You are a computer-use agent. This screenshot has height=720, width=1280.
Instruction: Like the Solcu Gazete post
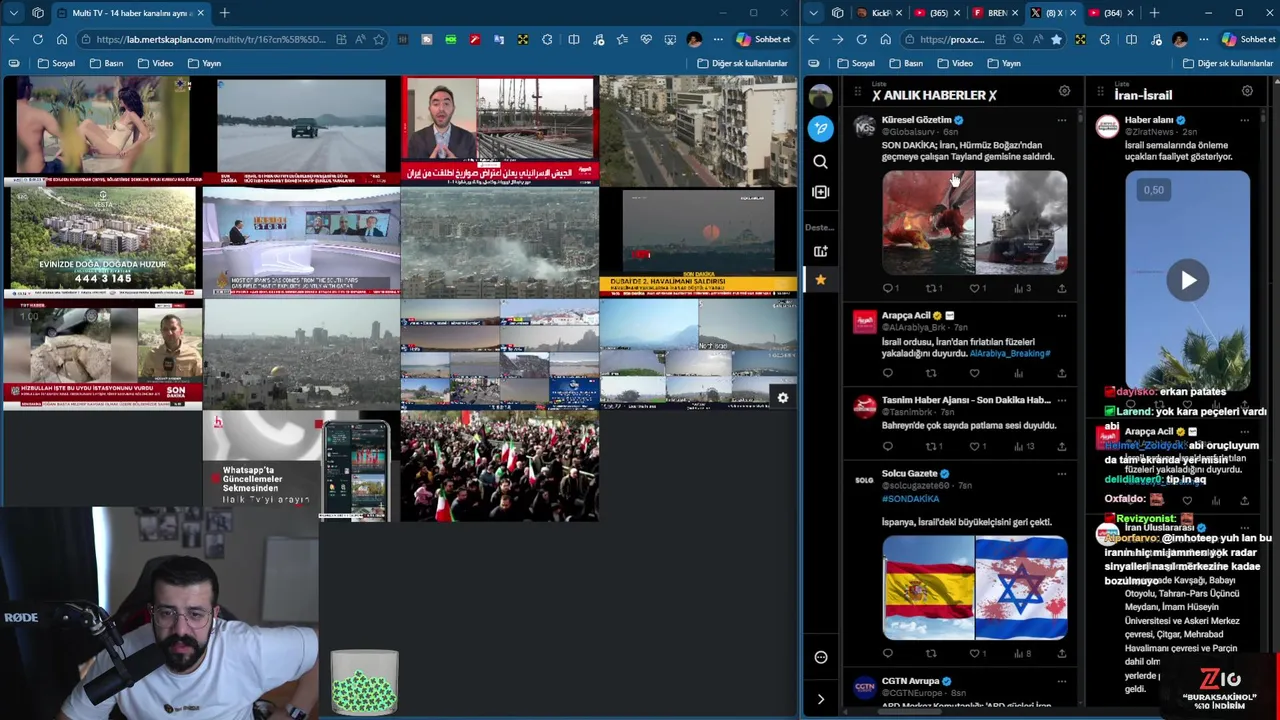pyautogui.click(x=976, y=654)
